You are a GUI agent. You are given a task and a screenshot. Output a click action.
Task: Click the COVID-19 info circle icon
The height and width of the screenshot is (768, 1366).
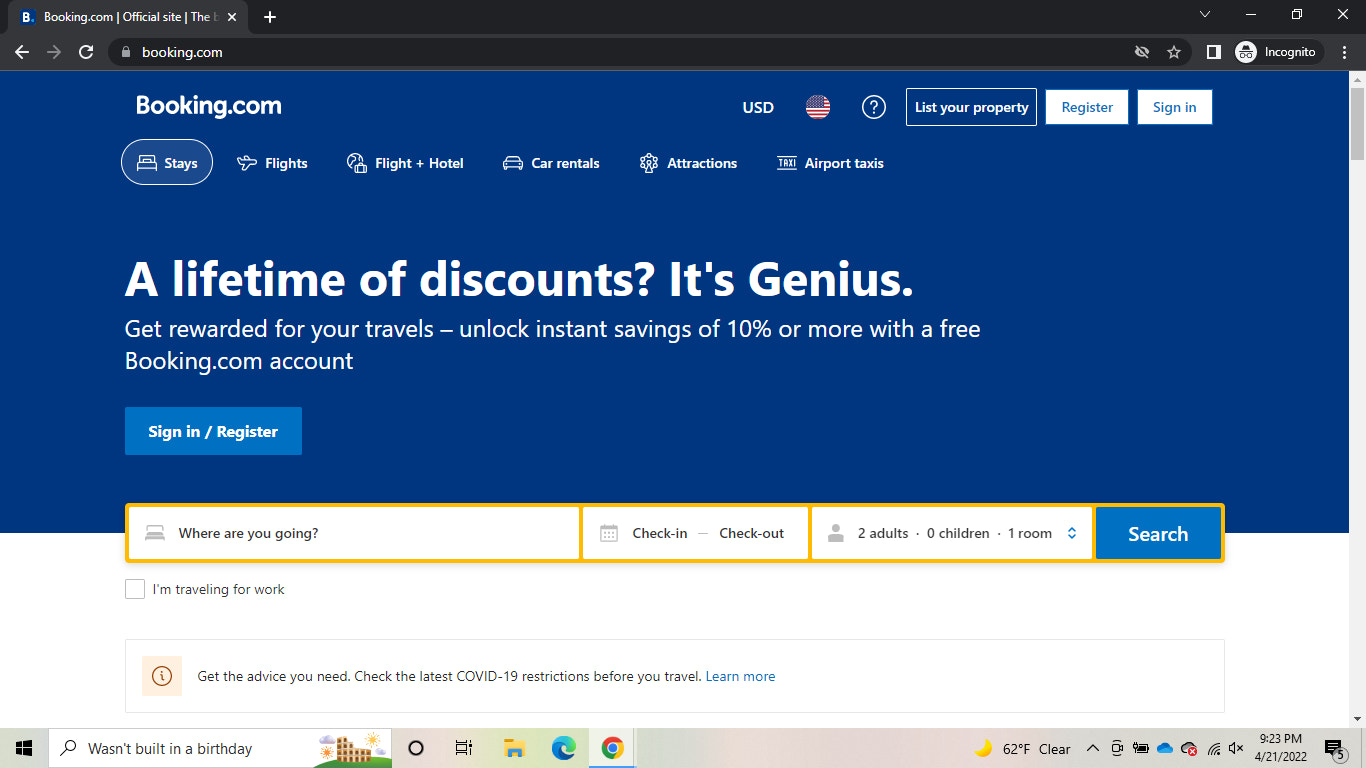(x=162, y=676)
